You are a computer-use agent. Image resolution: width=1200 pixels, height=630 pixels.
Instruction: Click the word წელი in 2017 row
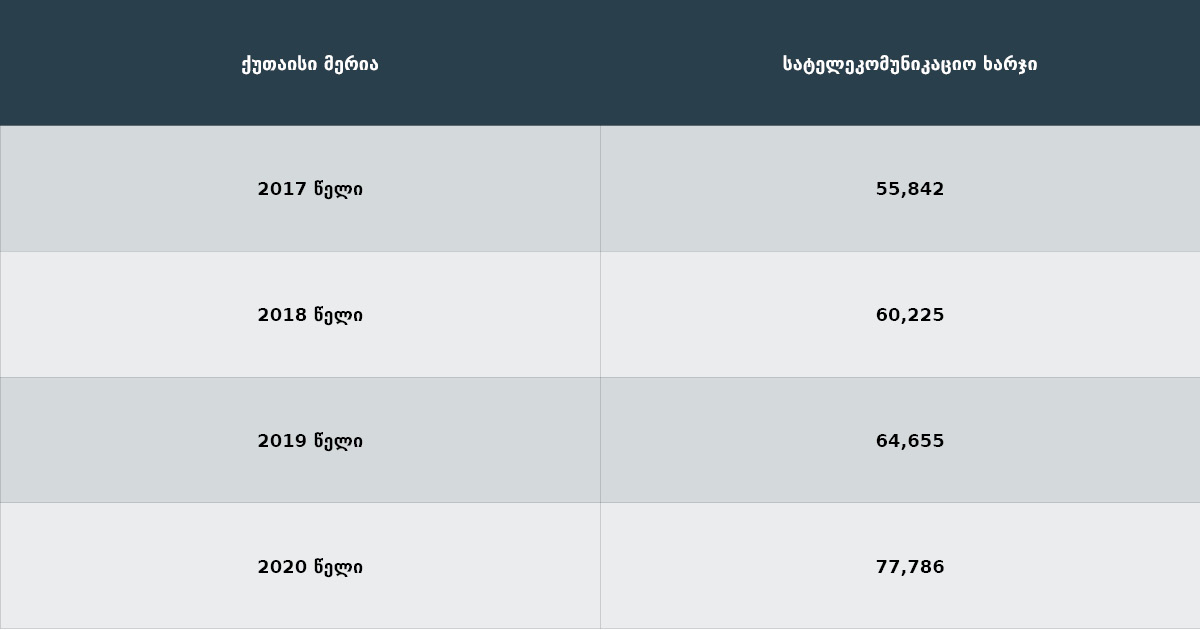coord(339,189)
